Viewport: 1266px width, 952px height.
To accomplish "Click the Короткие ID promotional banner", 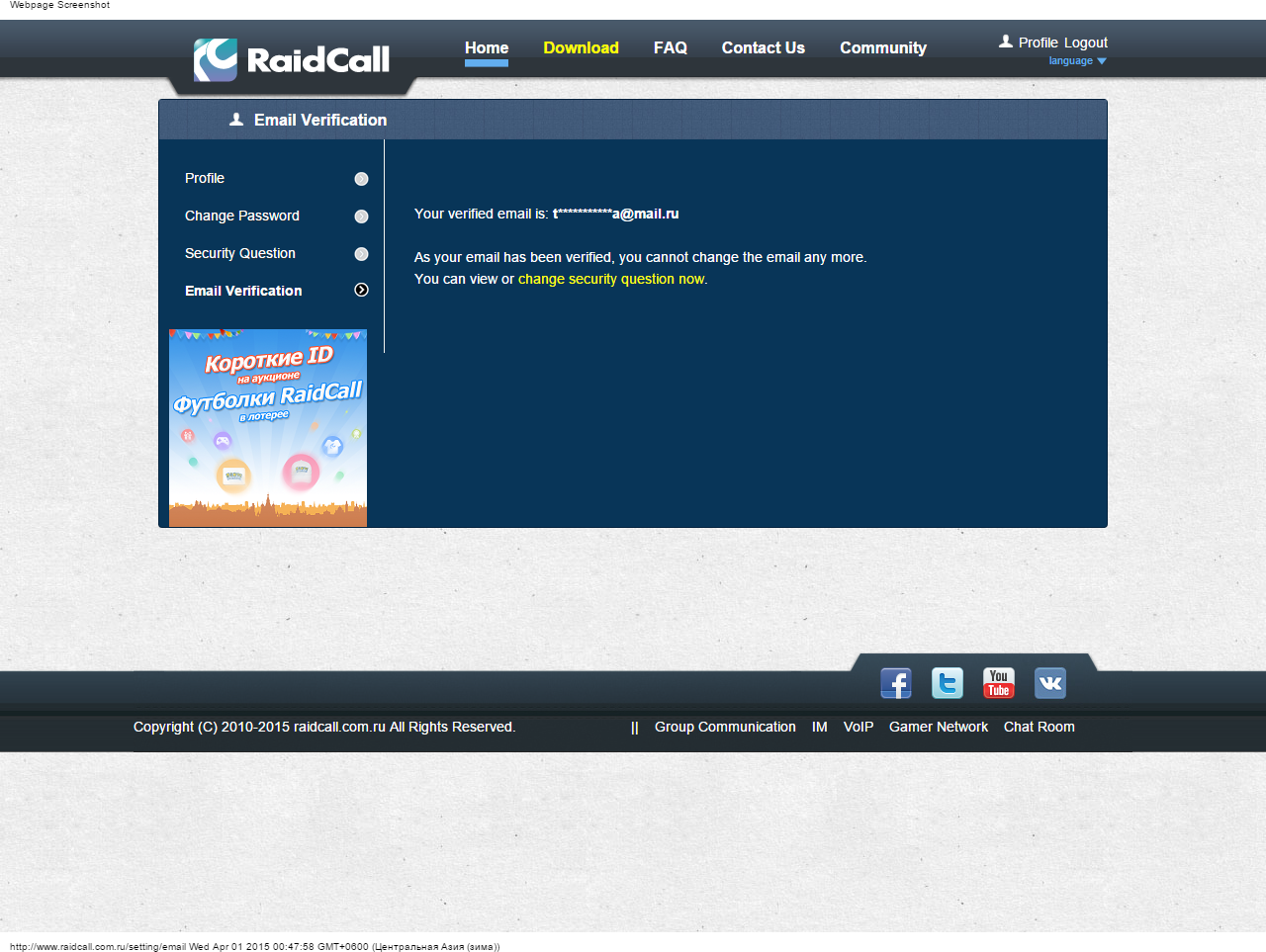I will point(268,428).
